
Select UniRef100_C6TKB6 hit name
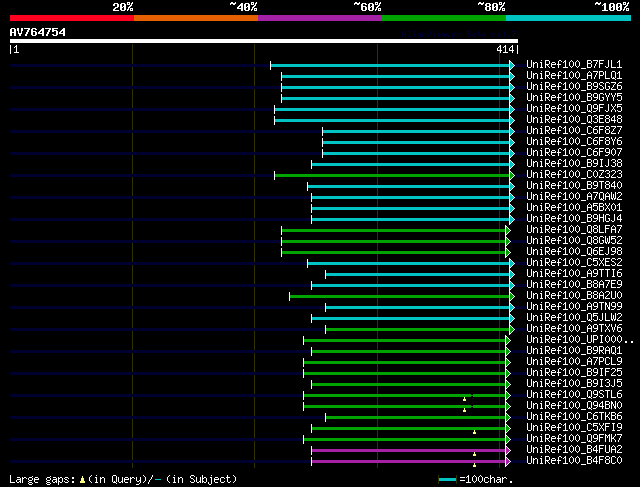point(574,417)
